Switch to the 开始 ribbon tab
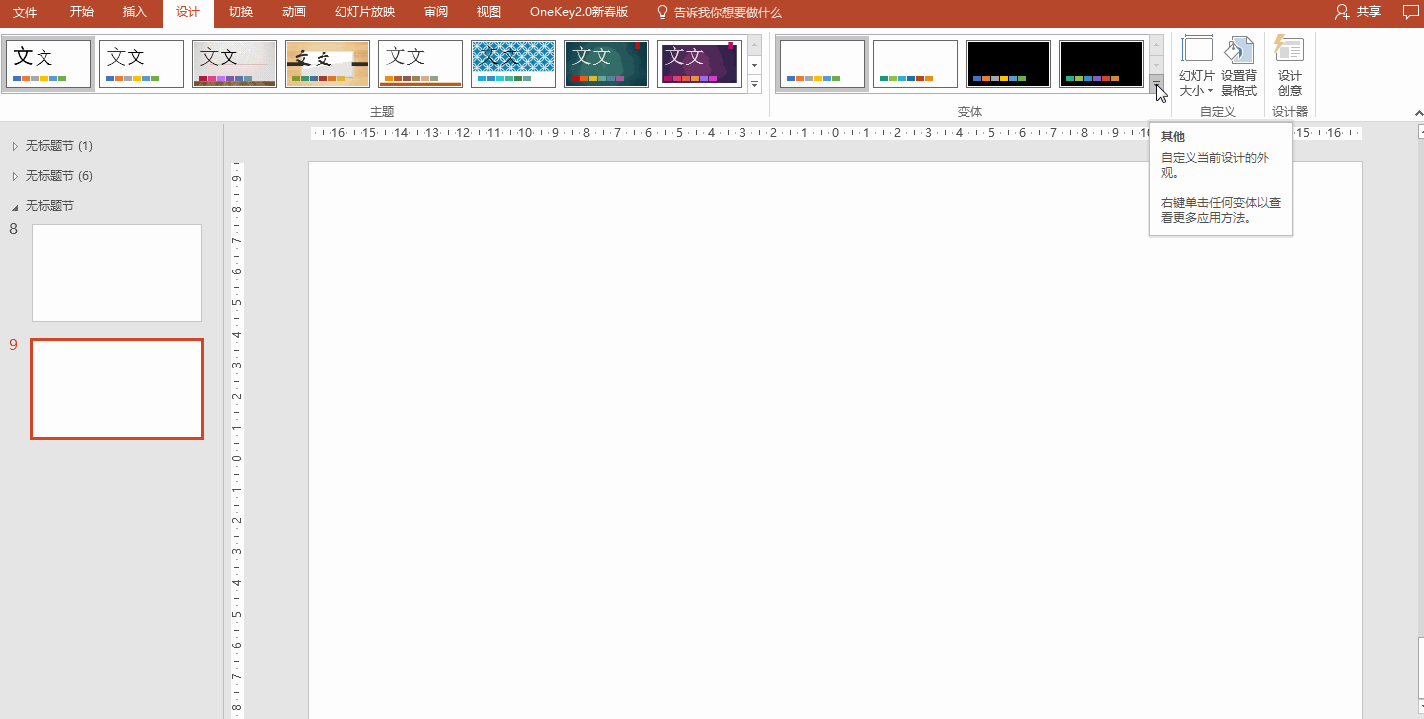1424x719 pixels. 82,12
